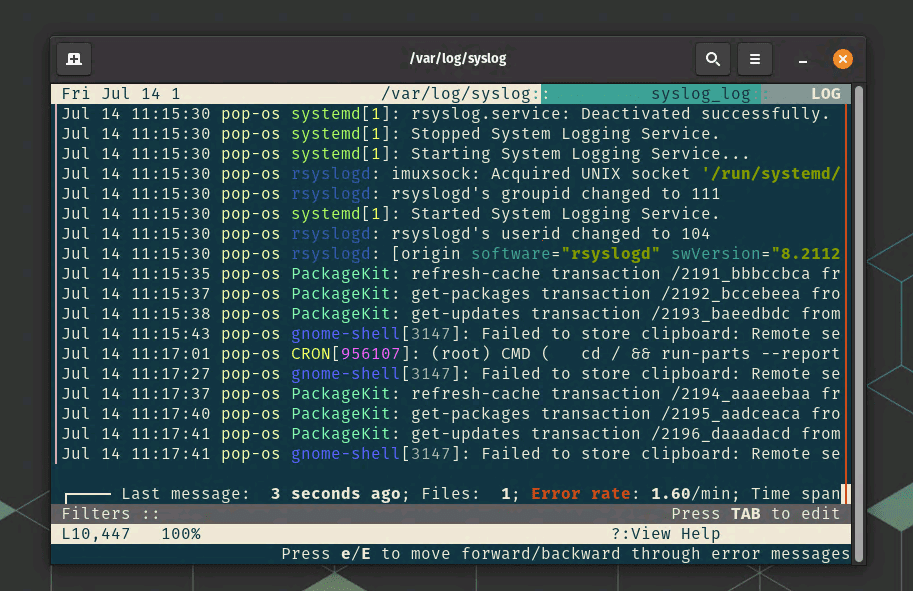Open a new terminal tab
The height and width of the screenshot is (591, 913).
(74, 59)
